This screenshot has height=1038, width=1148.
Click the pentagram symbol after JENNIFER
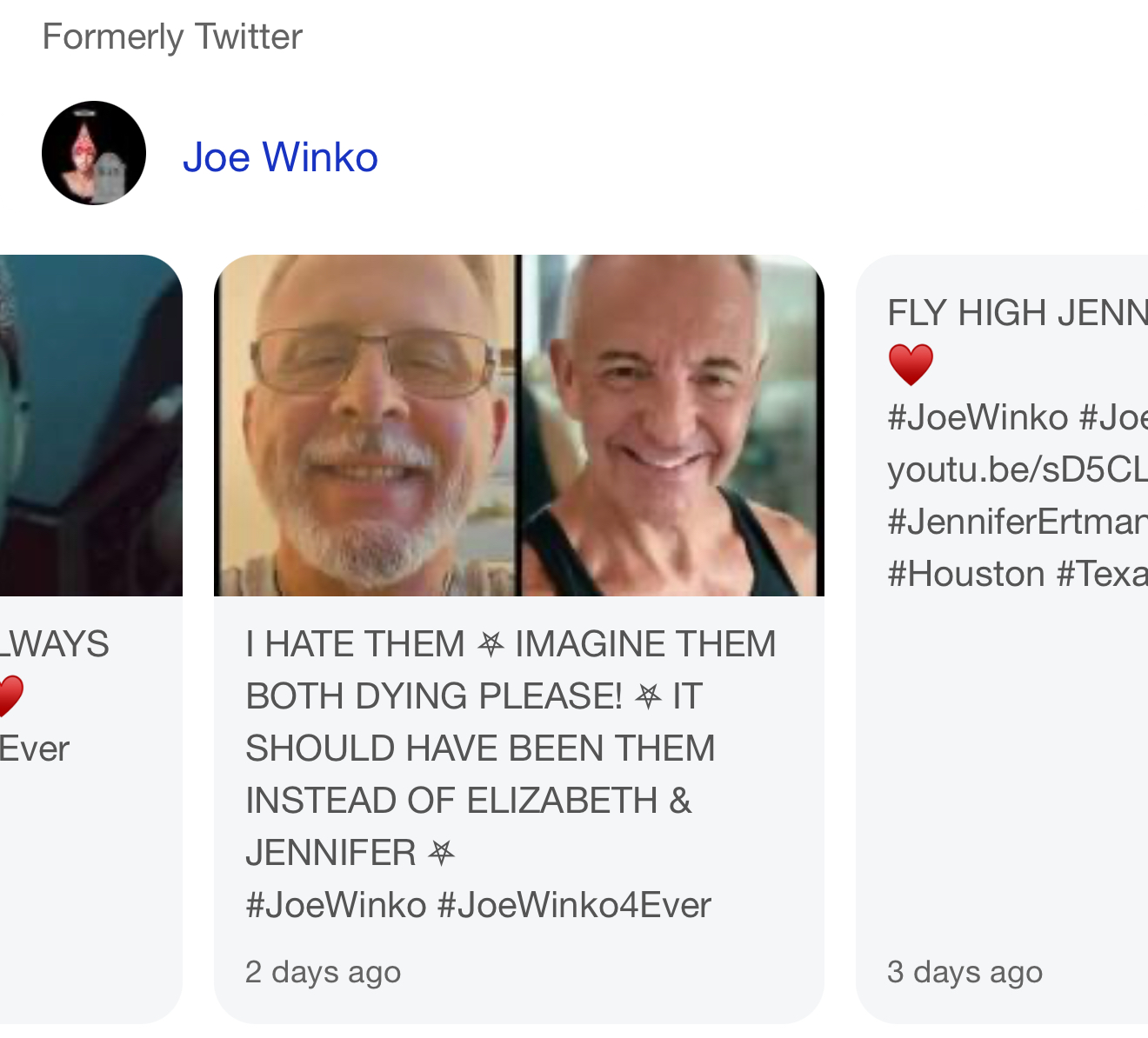click(442, 853)
